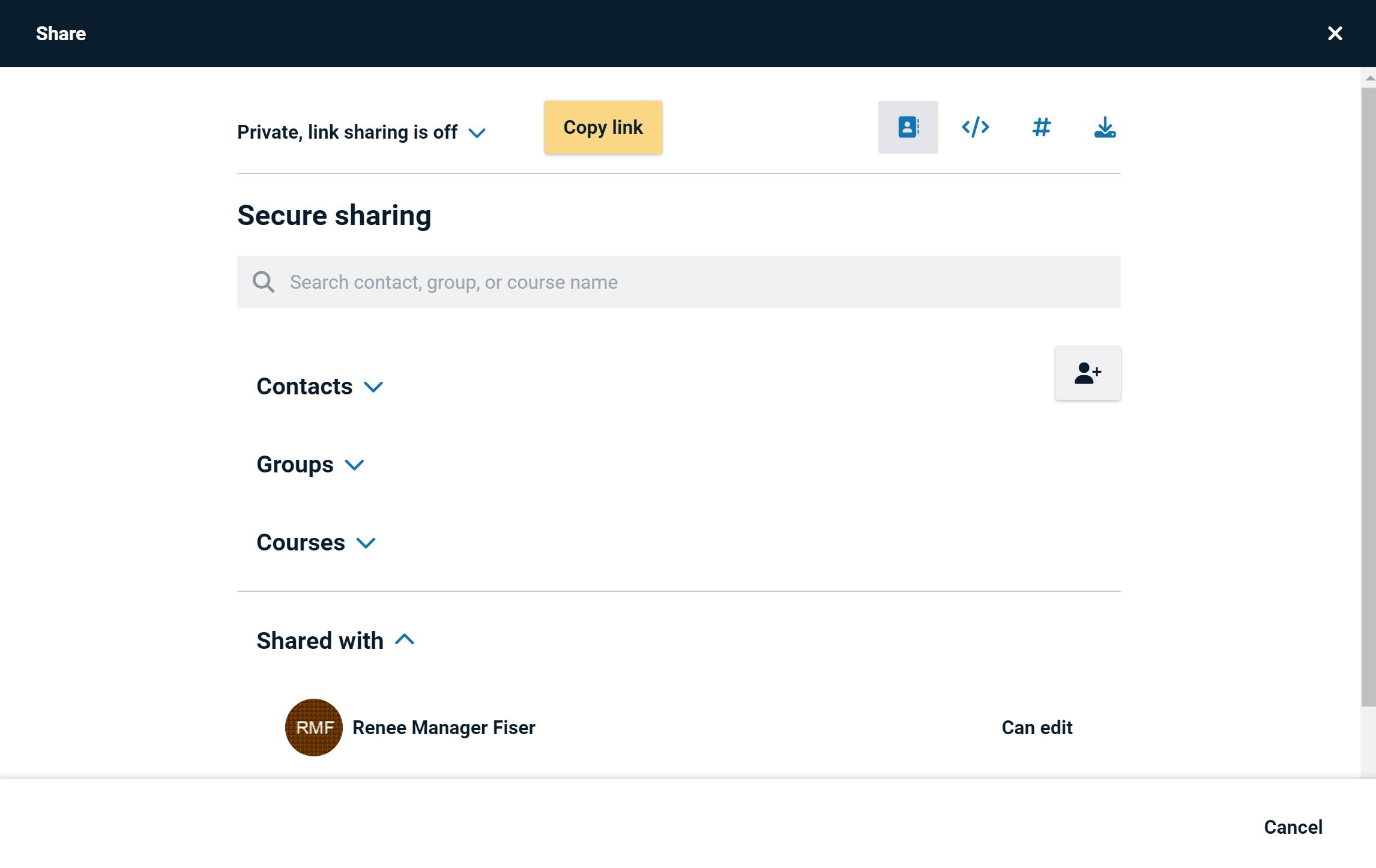The width and height of the screenshot is (1376, 868).
Task: Expand the Groups section
Action: (x=310, y=465)
